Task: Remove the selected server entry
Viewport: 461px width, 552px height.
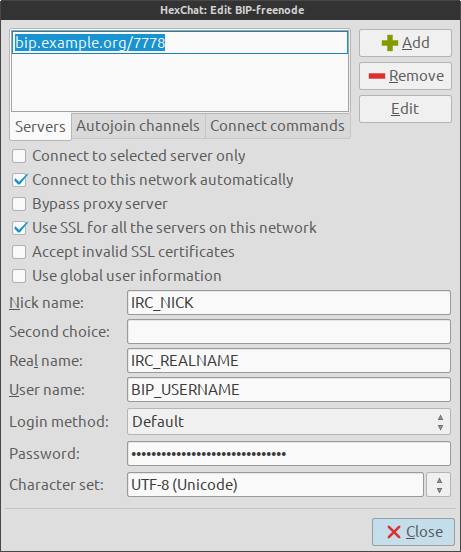Action: (x=405, y=76)
